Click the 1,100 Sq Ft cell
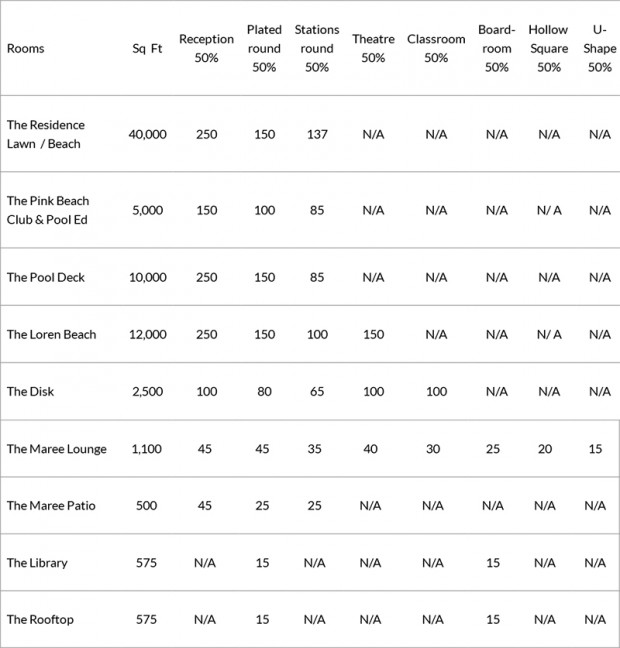620x648 pixels. click(147, 449)
